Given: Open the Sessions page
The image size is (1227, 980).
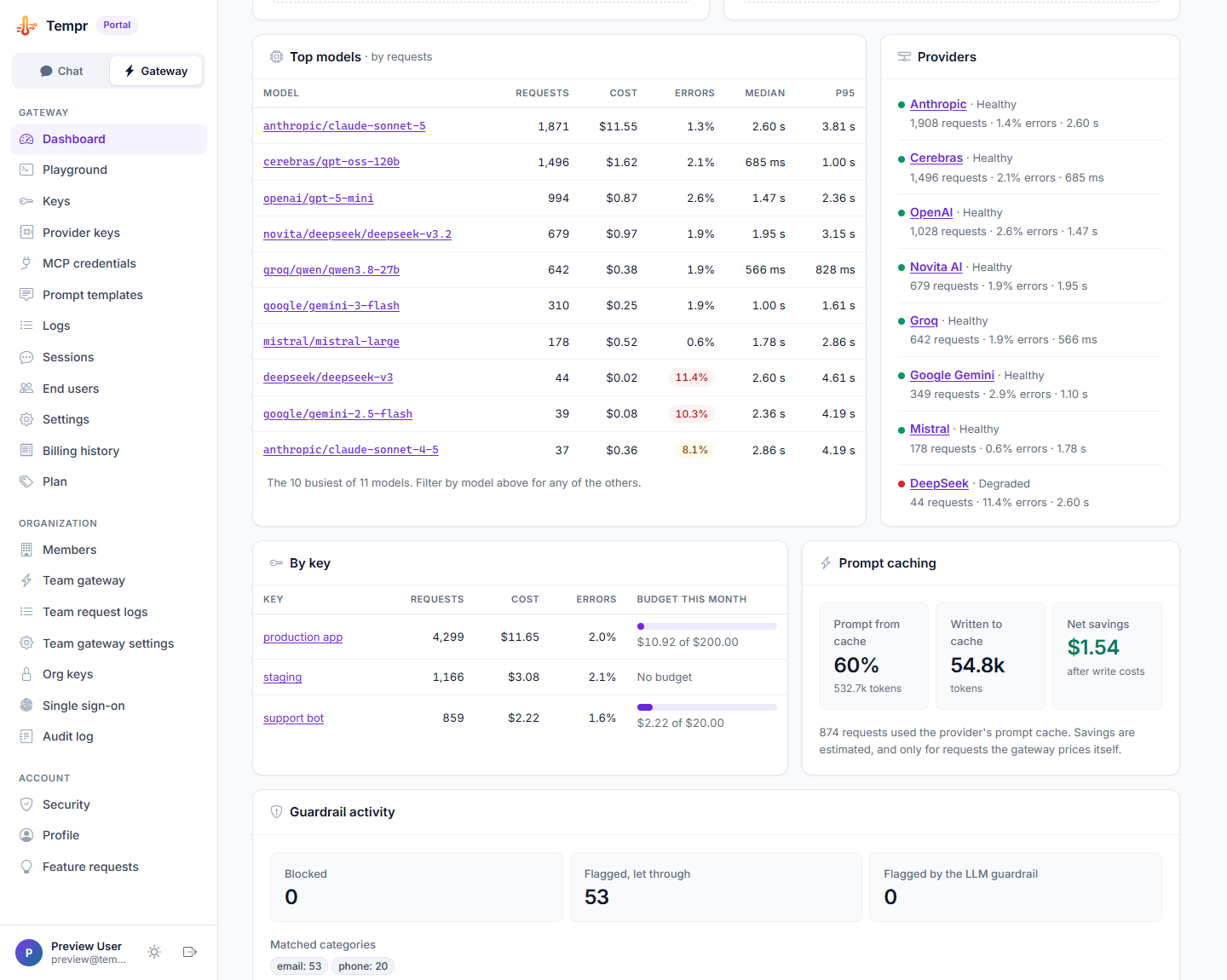Looking at the screenshot, I should pos(108,357).
